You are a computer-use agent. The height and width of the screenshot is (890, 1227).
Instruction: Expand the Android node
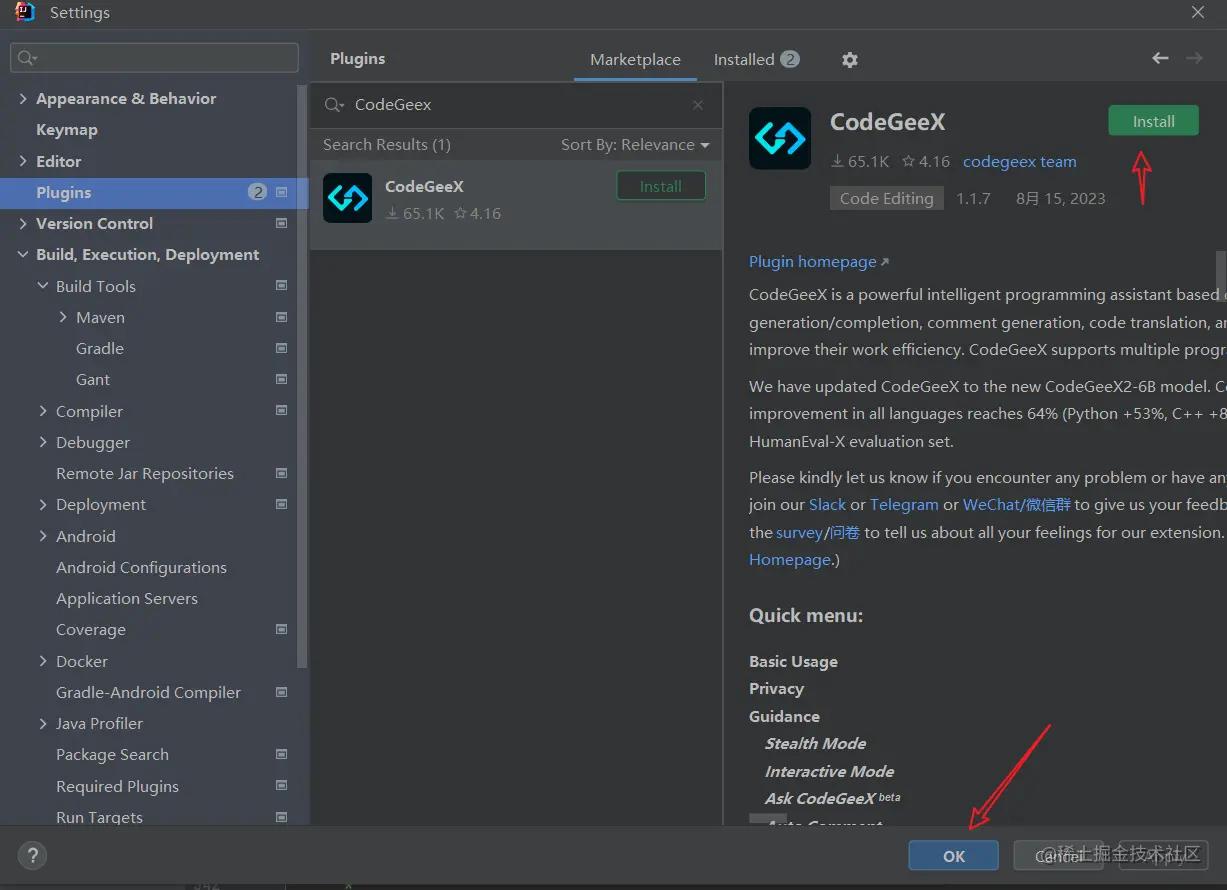43,536
